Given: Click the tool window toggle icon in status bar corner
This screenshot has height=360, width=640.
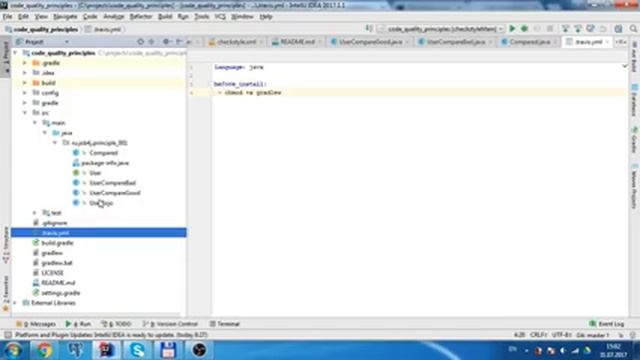Looking at the screenshot, I should point(7,335).
